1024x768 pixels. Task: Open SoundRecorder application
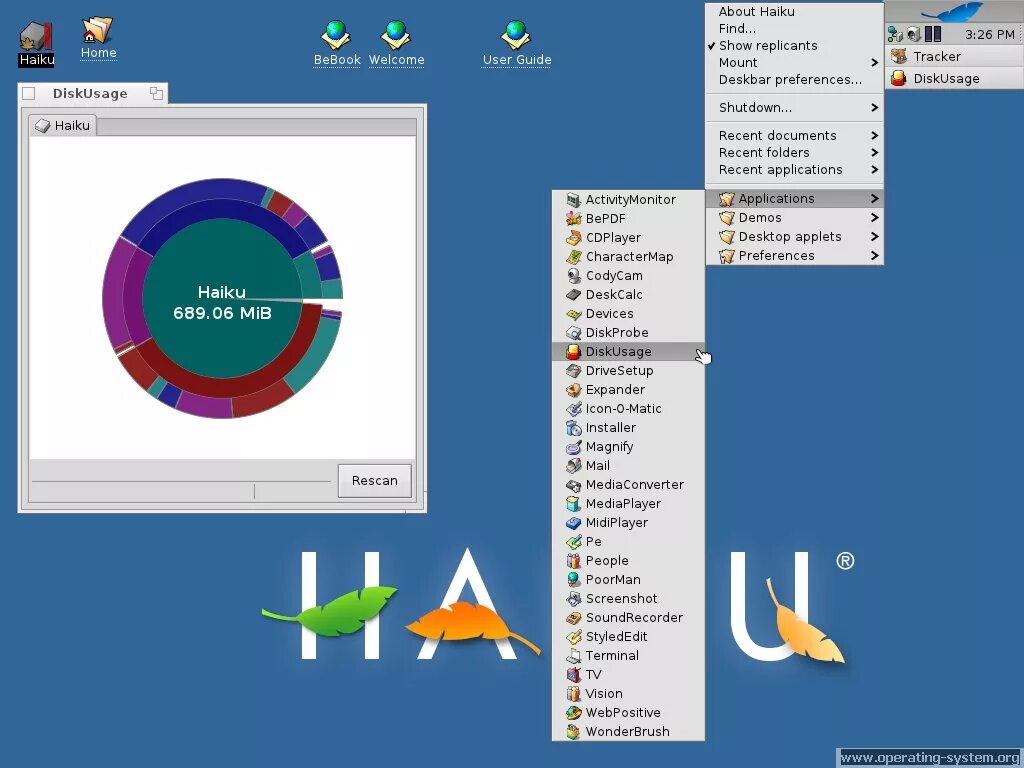pyautogui.click(x=628, y=616)
